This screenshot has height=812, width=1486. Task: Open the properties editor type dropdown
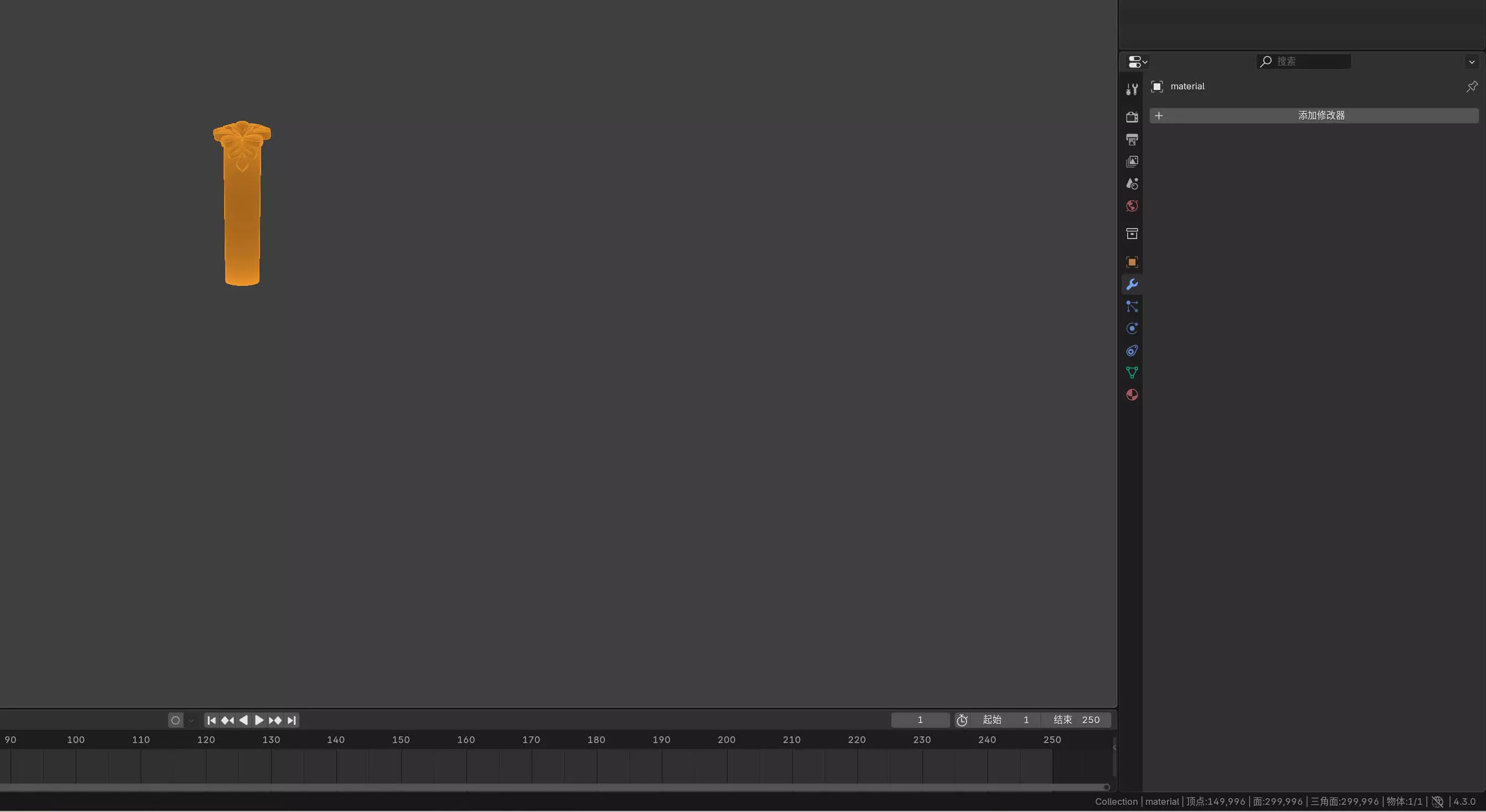[1138, 62]
